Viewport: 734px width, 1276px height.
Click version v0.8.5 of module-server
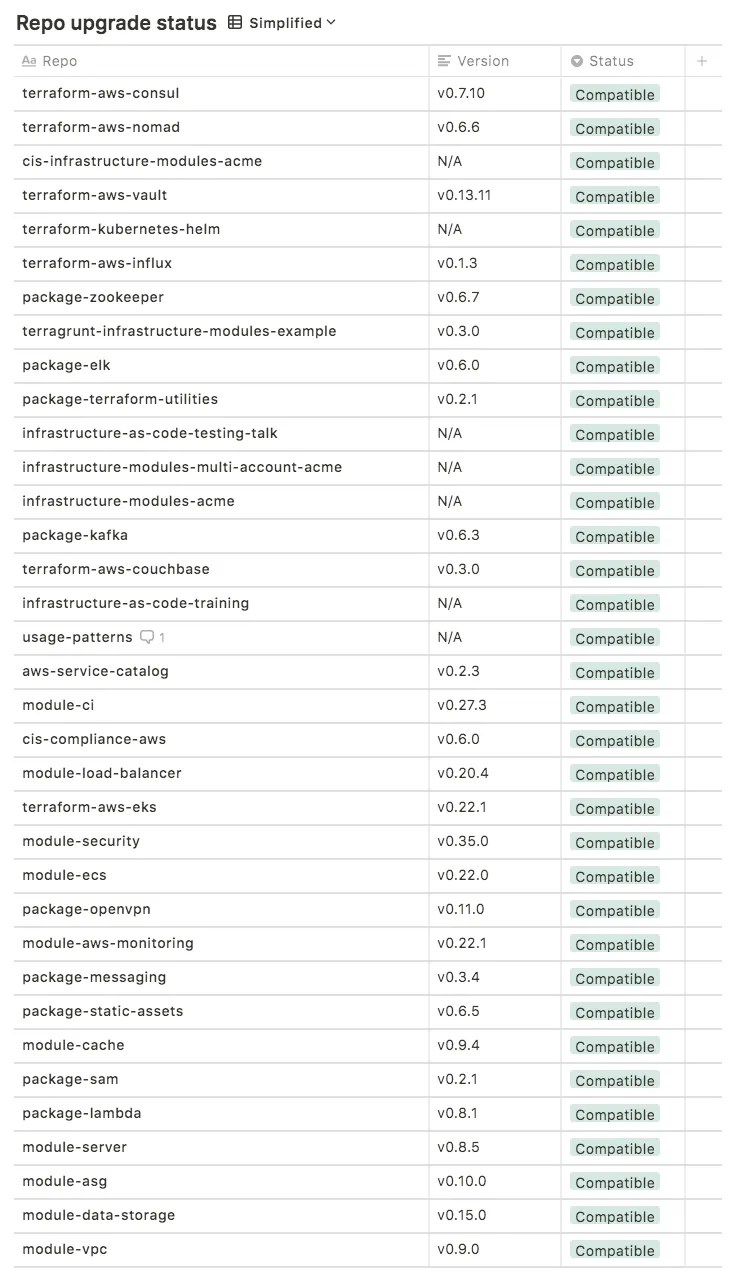coord(458,1147)
